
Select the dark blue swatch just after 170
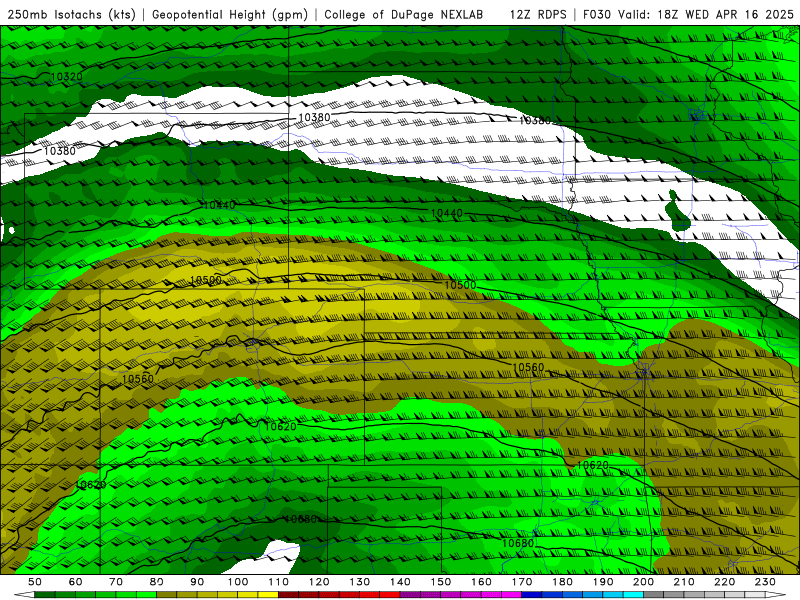tap(532, 595)
